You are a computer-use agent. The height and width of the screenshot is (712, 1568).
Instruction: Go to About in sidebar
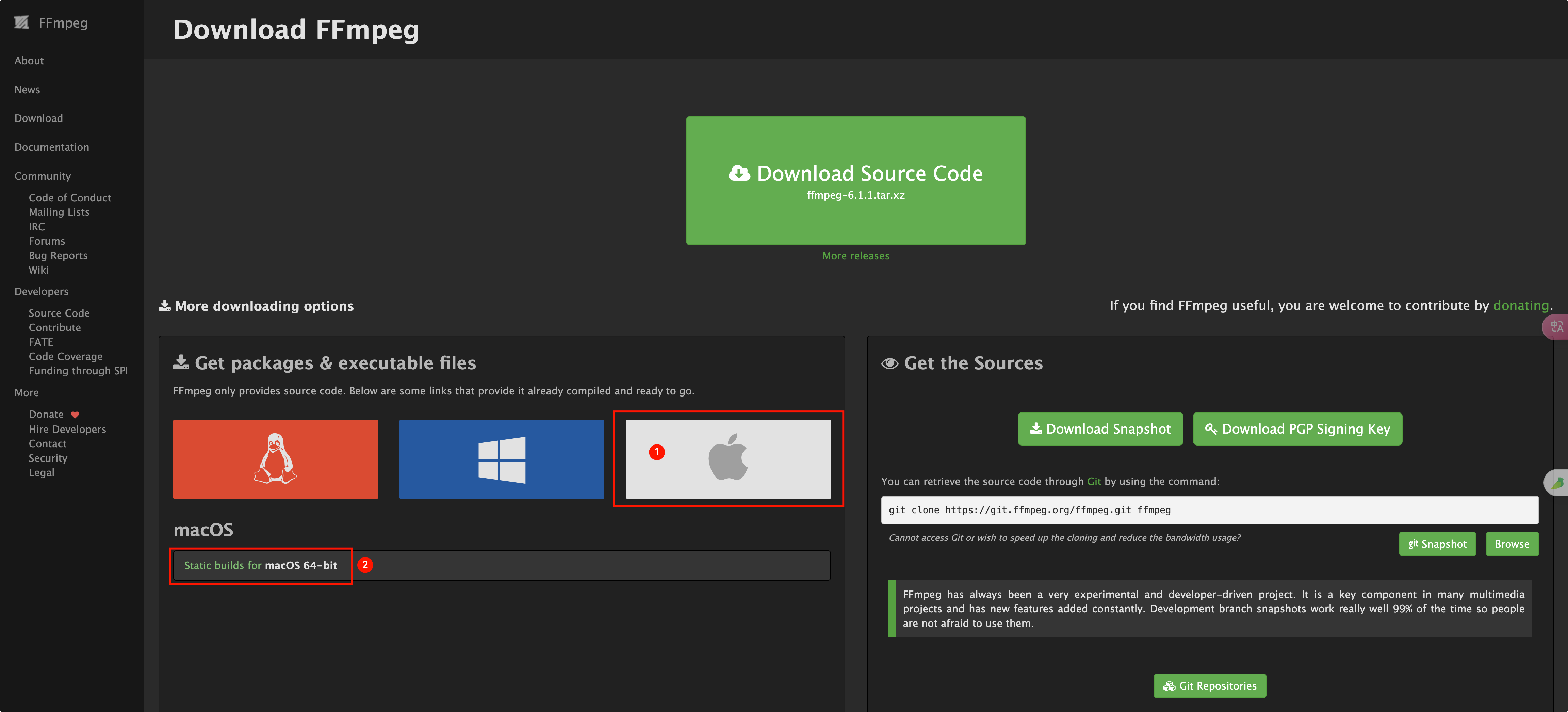pyautogui.click(x=29, y=61)
